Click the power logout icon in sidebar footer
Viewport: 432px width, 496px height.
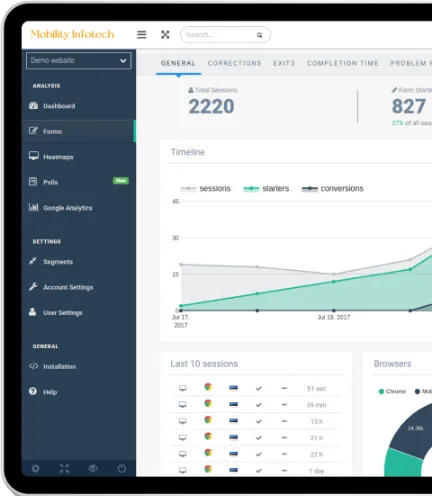(x=122, y=468)
